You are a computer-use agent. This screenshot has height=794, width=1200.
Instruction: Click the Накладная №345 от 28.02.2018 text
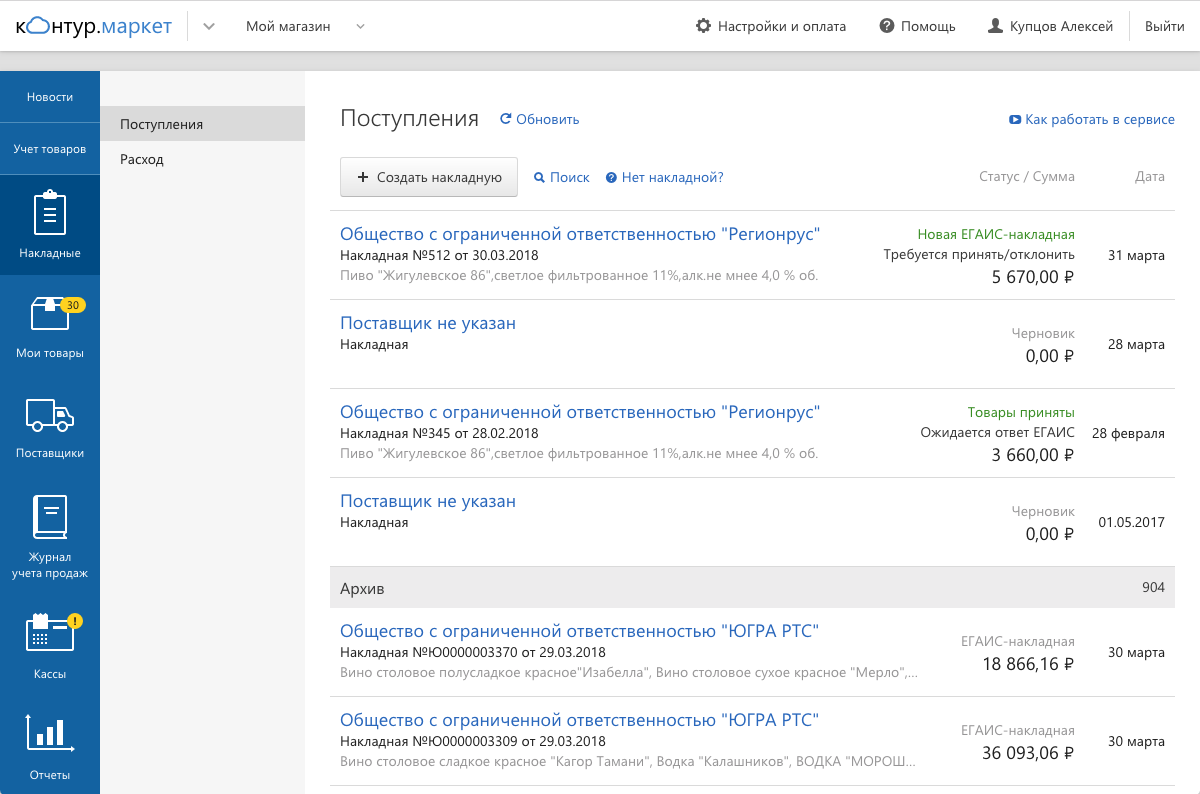(x=439, y=433)
